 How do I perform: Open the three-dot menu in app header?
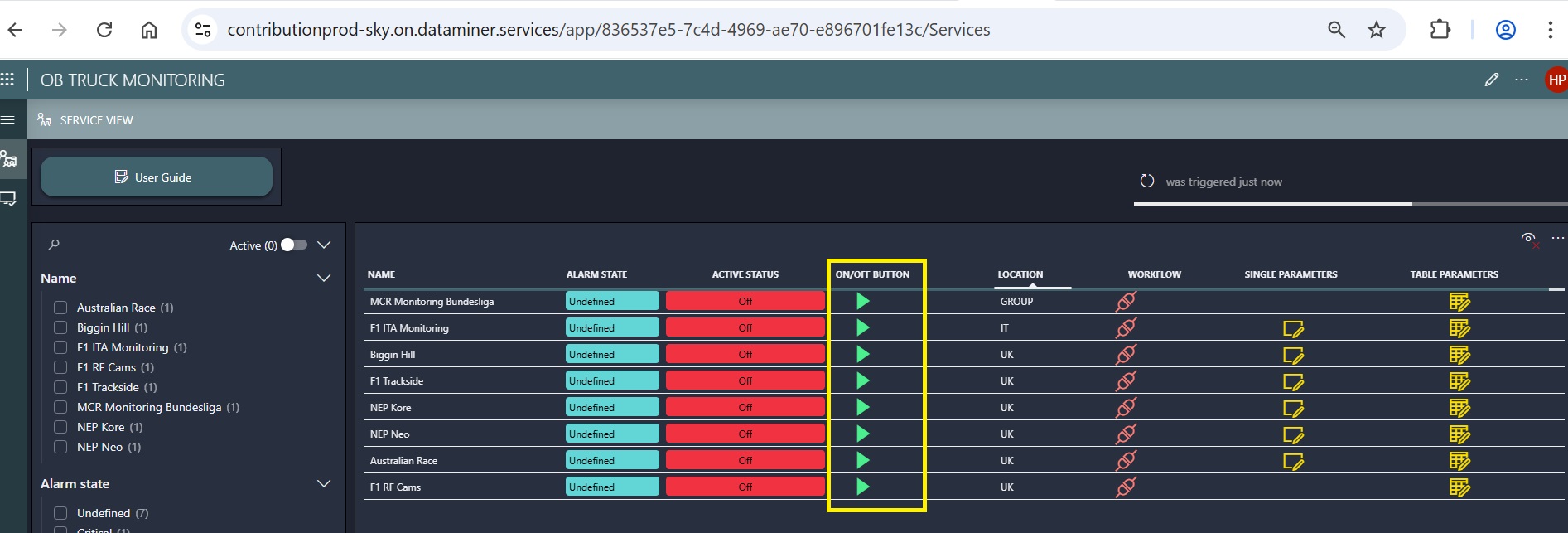tap(1521, 80)
